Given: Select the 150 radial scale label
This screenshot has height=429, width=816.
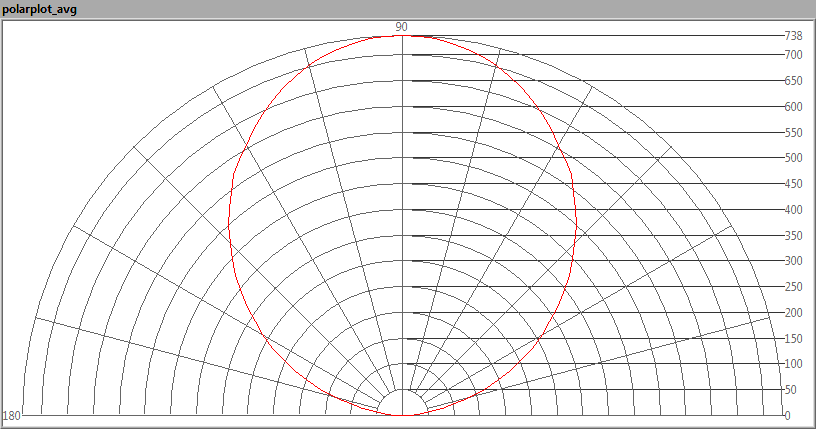Looking at the screenshot, I should coord(793,339).
